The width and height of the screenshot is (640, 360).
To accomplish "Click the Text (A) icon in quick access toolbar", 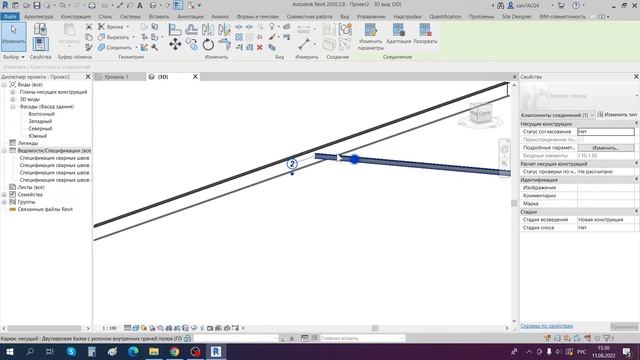I will pos(140,5).
